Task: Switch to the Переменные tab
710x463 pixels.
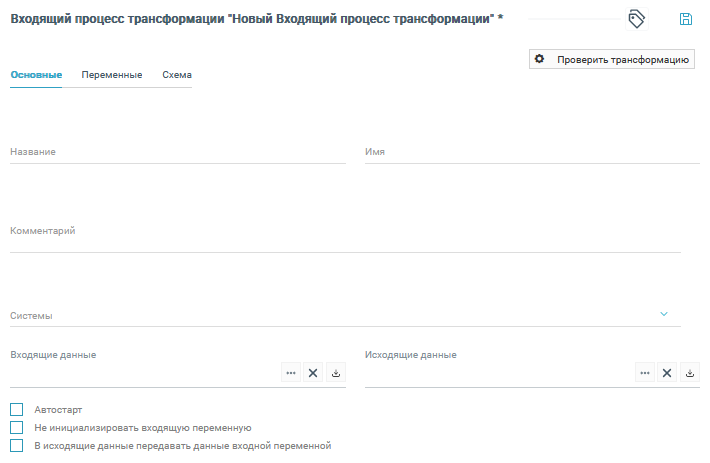Action: pyautogui.click(x=112, y=75)
